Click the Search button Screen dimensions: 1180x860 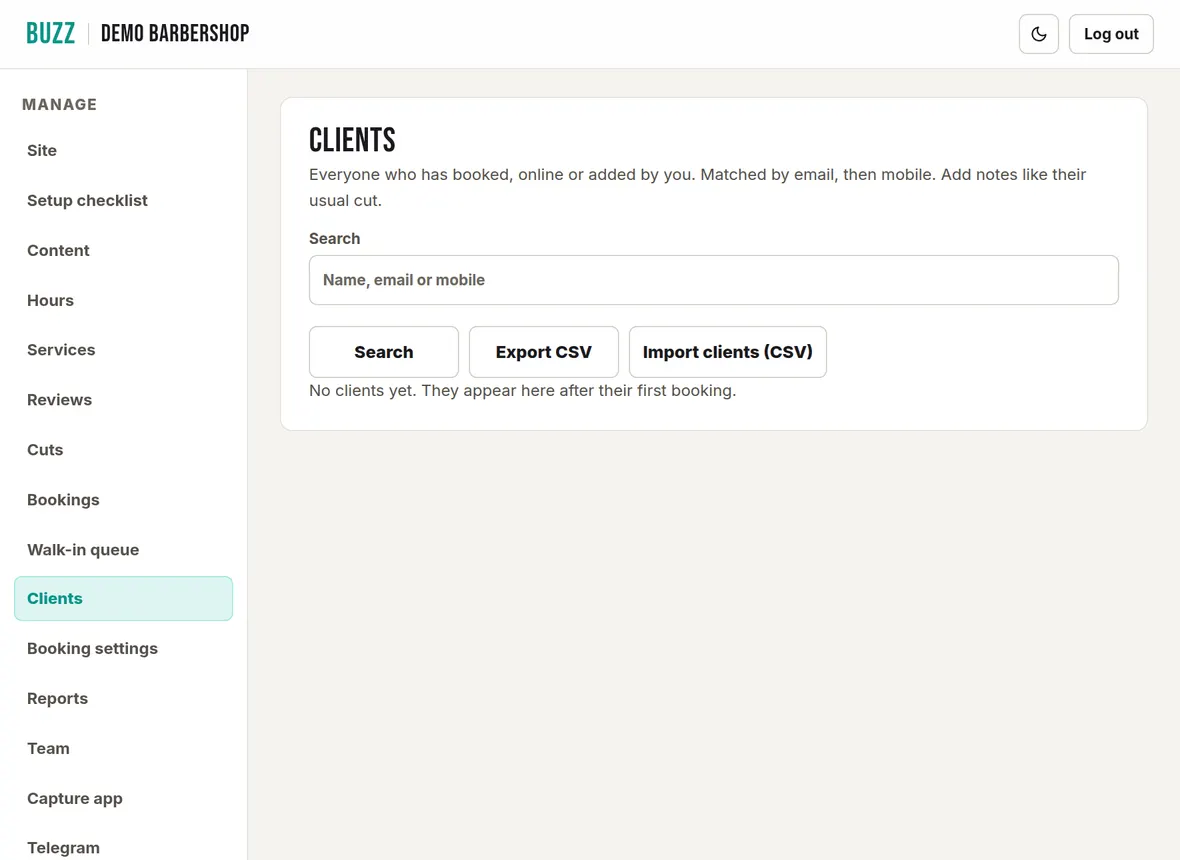384,352
